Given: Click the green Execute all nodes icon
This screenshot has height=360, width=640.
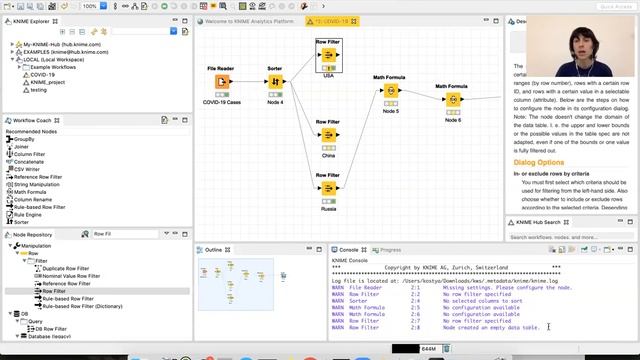Looking at the screenshot, I should (x=164, y=6).
